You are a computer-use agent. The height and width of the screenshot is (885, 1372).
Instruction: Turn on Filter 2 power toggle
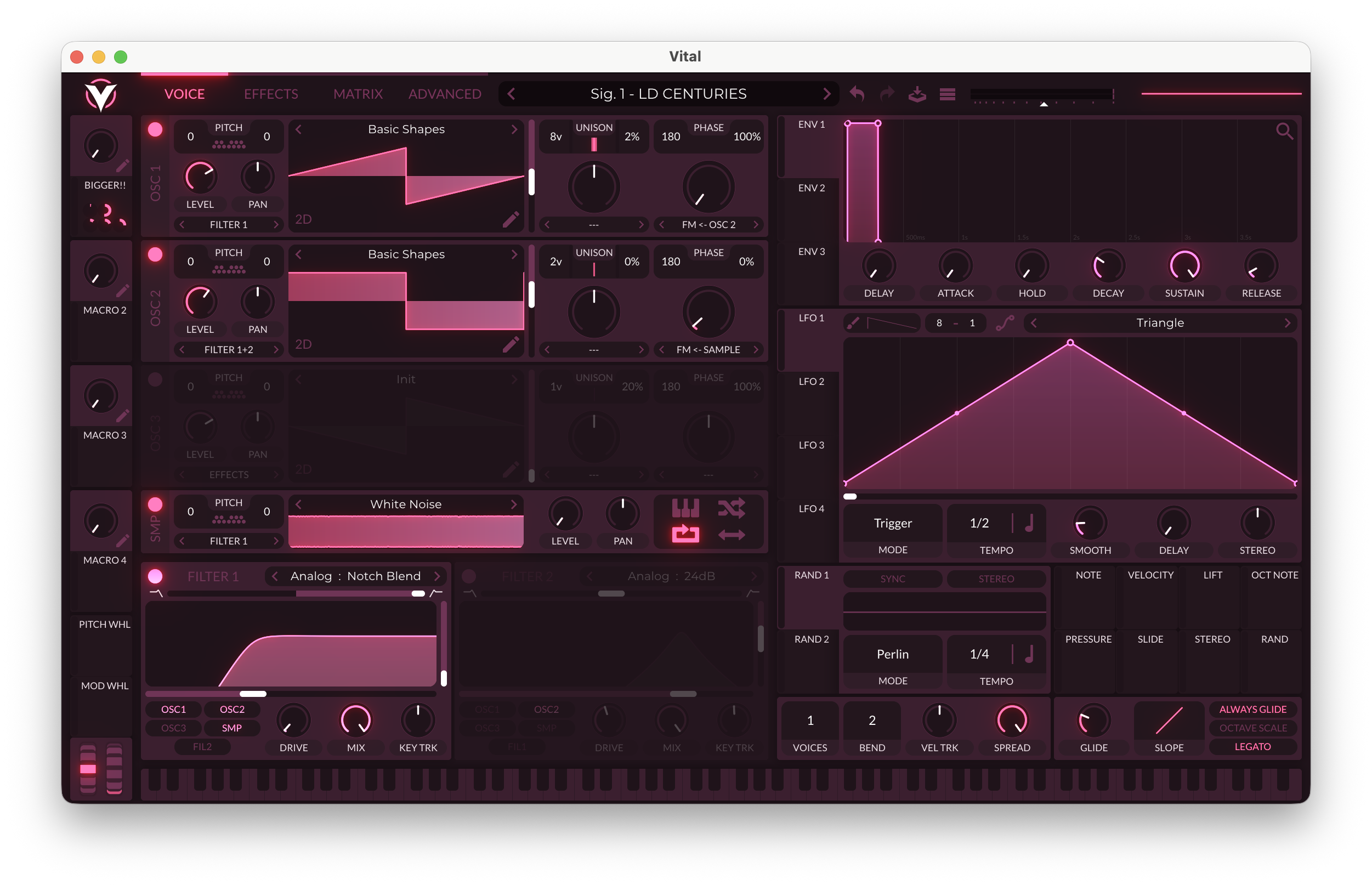[x=469, y=576]
